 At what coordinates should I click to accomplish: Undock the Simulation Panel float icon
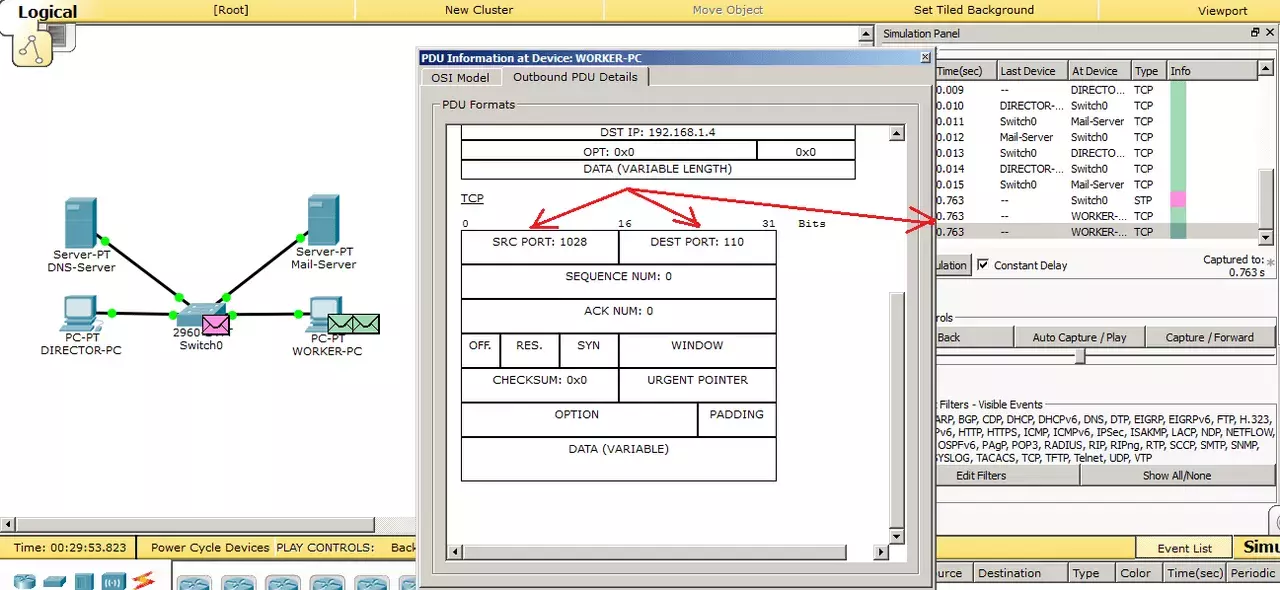[1256, 33]
